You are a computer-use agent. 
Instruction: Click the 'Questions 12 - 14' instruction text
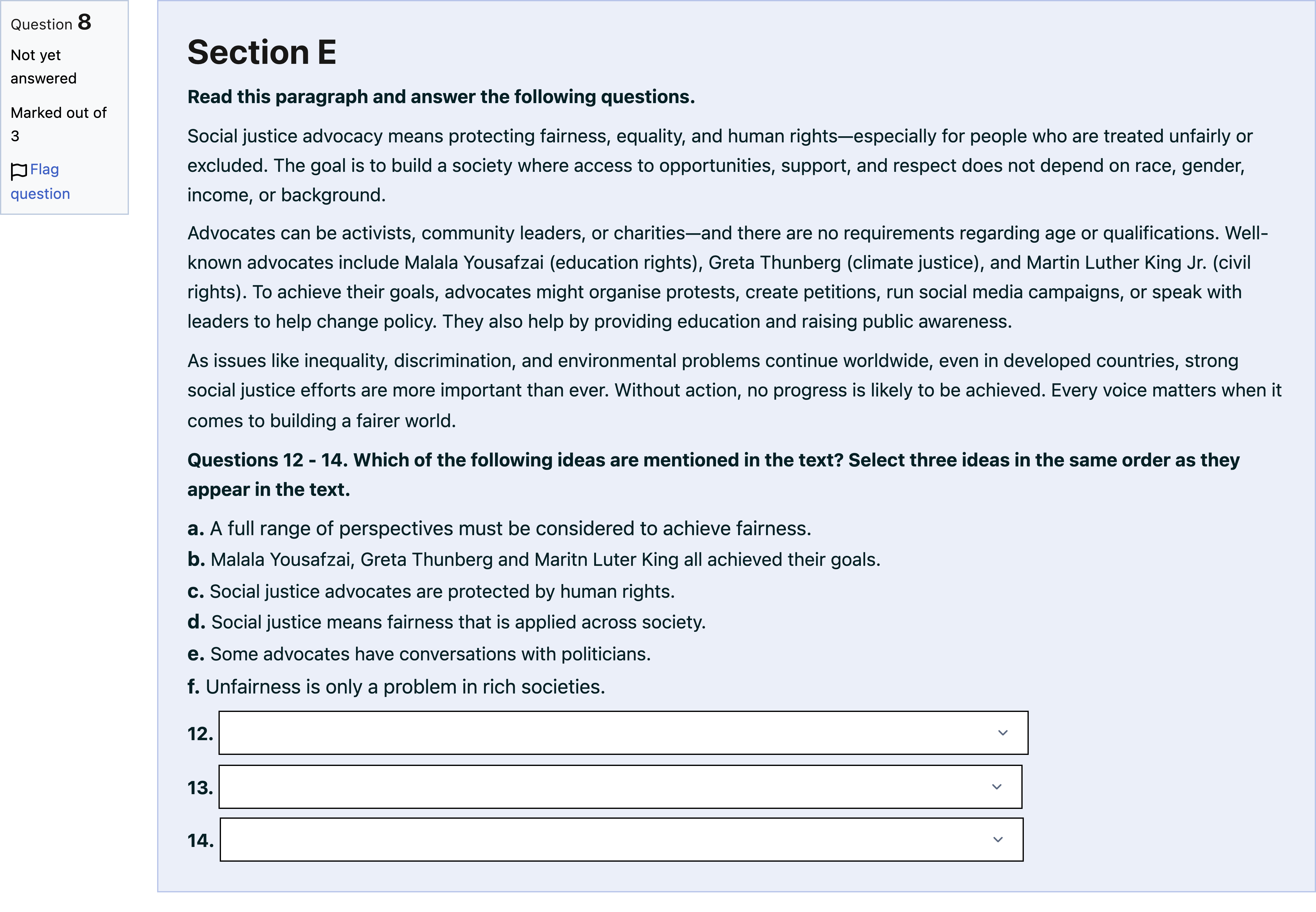click(713, 475)
